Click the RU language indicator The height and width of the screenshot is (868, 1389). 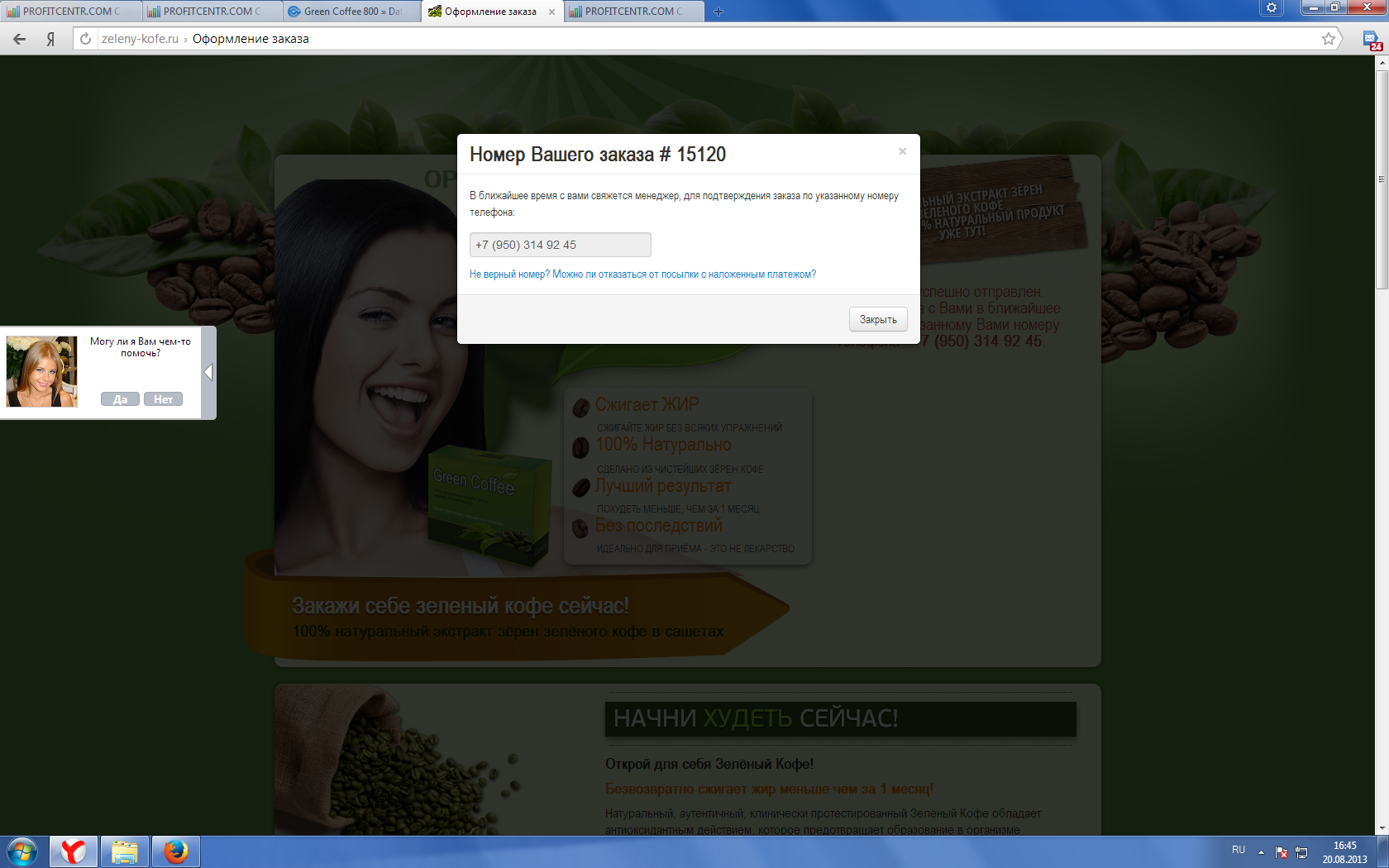(x=1239, y=850)
